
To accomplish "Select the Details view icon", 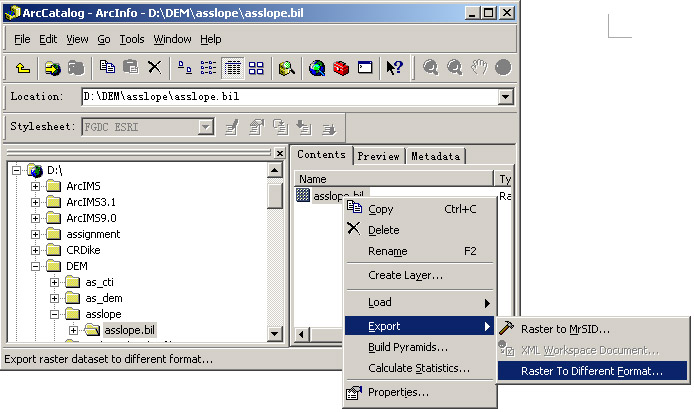I will [x=232, y=68].
